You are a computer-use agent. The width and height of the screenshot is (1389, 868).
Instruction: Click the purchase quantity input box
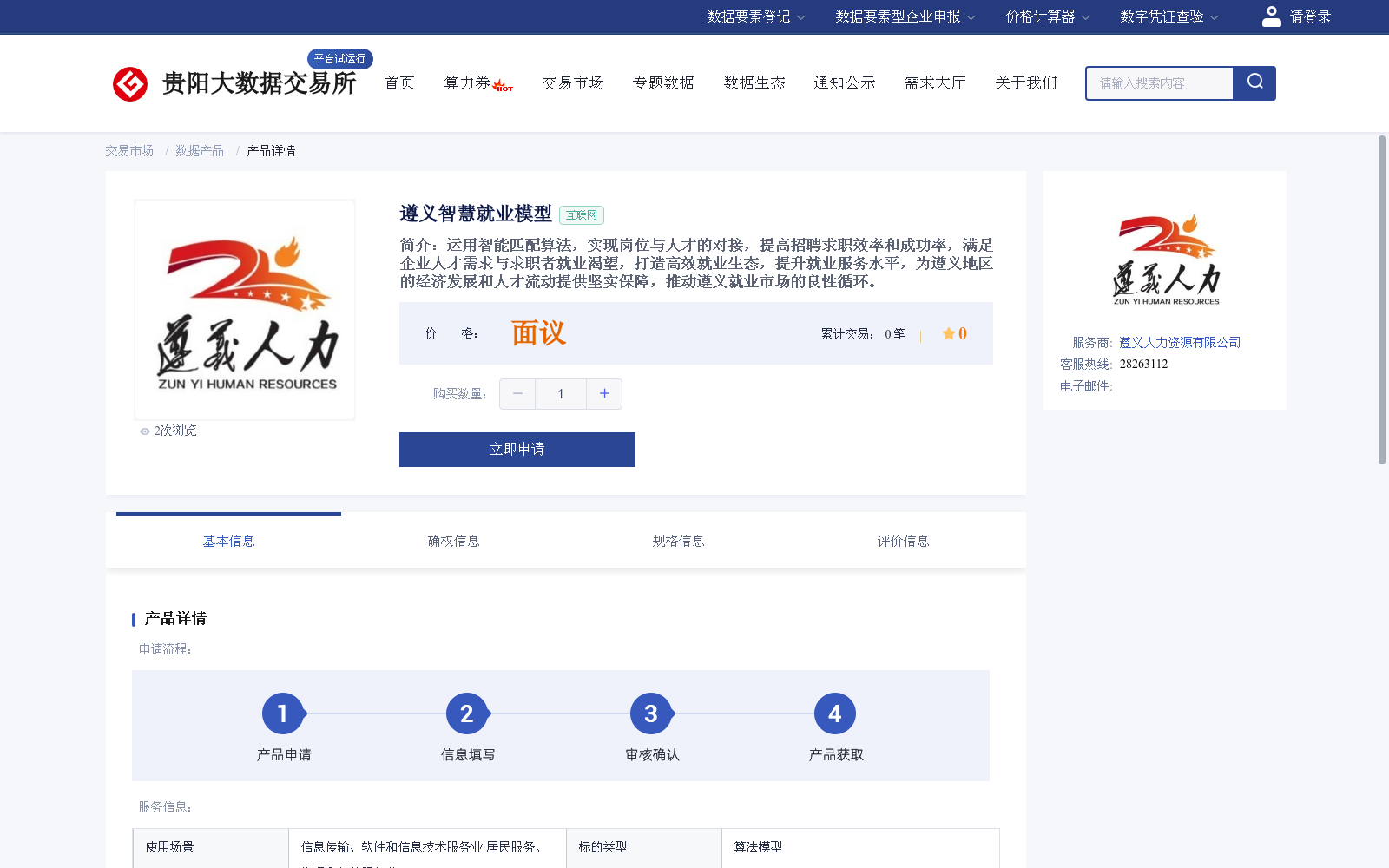561,394
